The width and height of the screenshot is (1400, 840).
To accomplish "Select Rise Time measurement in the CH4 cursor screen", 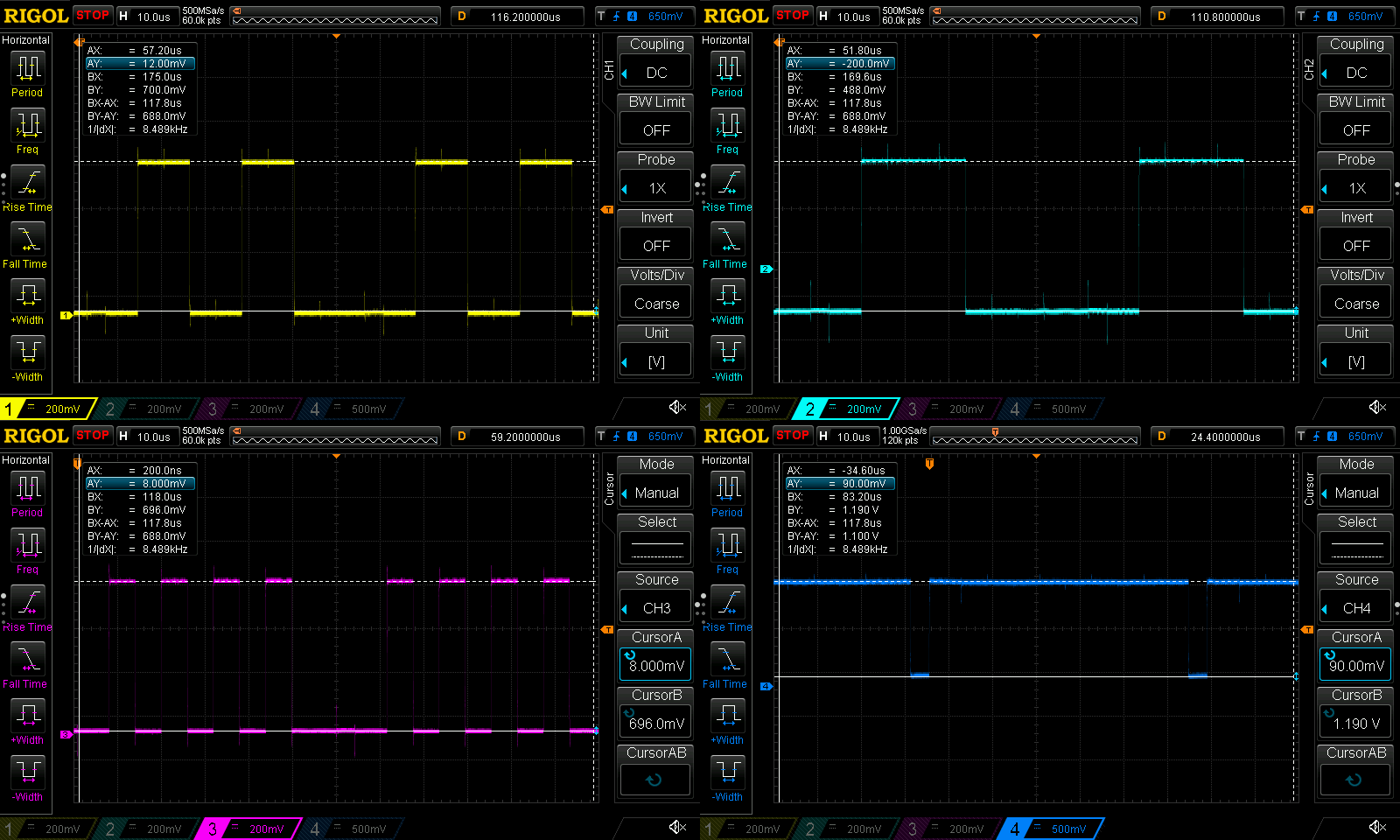I will click(727, 610).
